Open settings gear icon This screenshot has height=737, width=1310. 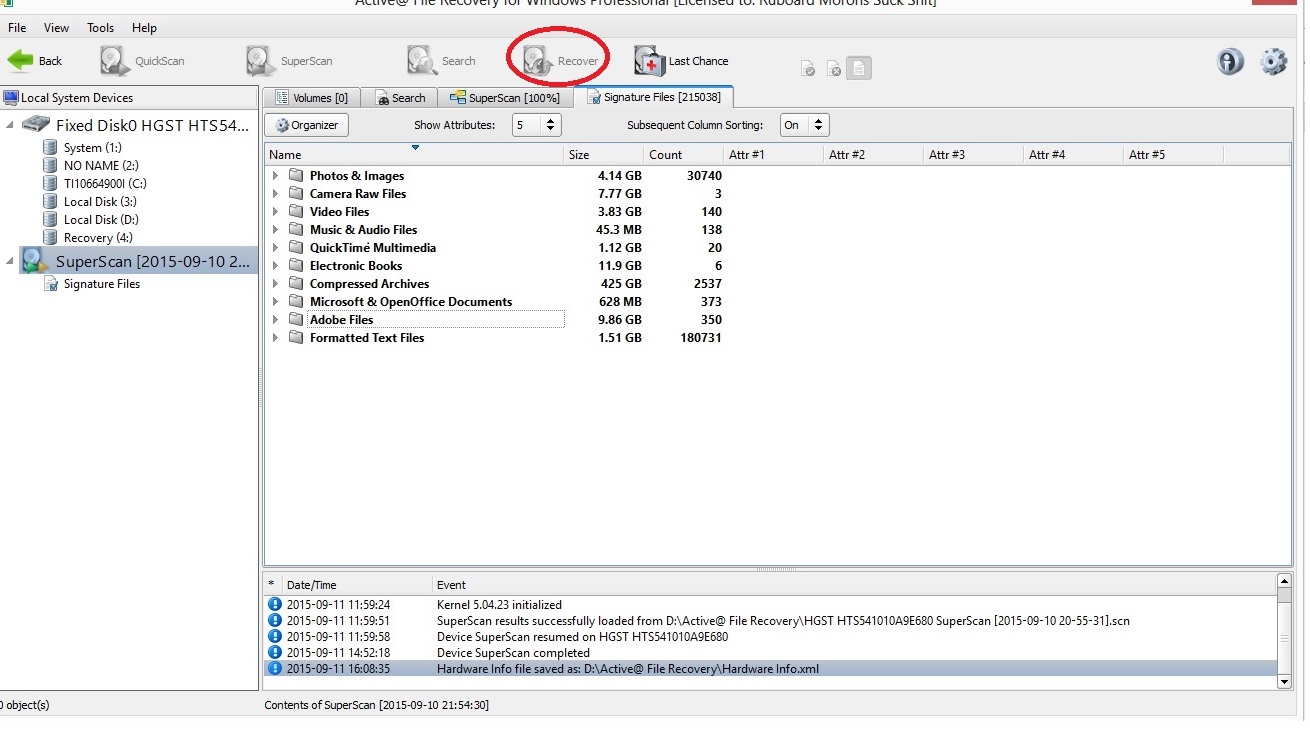(1273, 62)
